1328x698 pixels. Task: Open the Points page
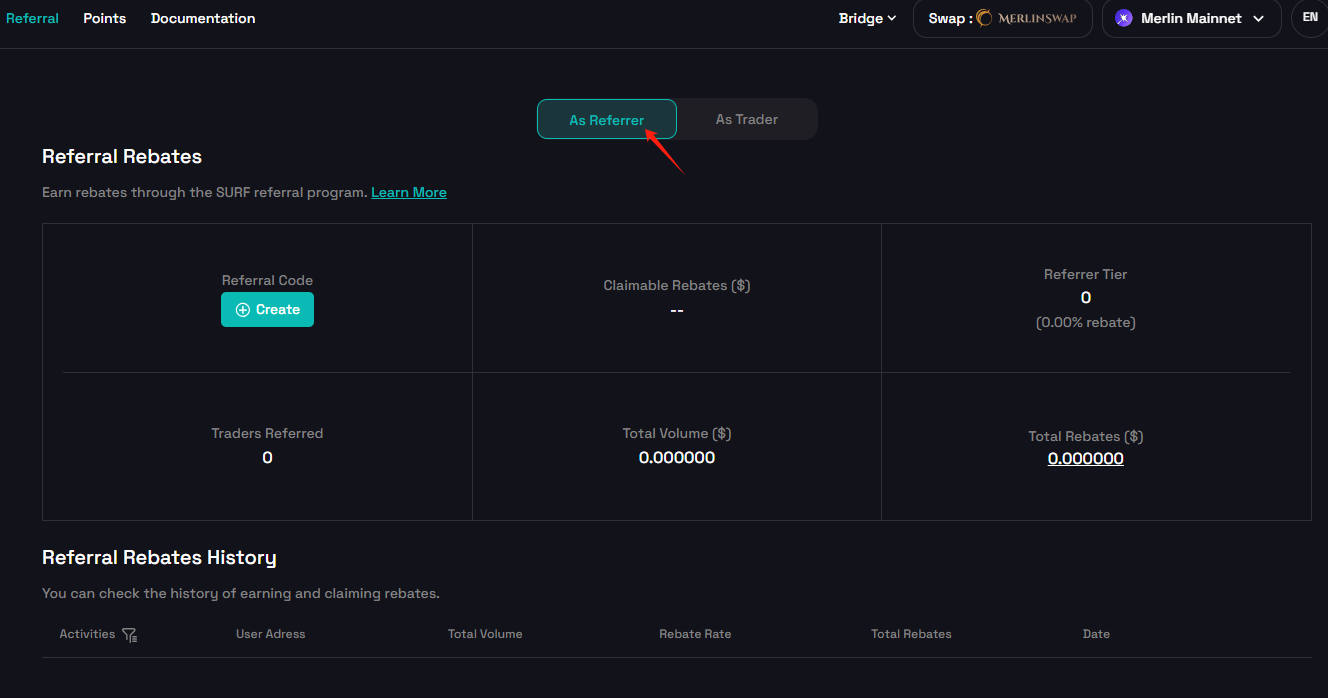pos(104,18)
